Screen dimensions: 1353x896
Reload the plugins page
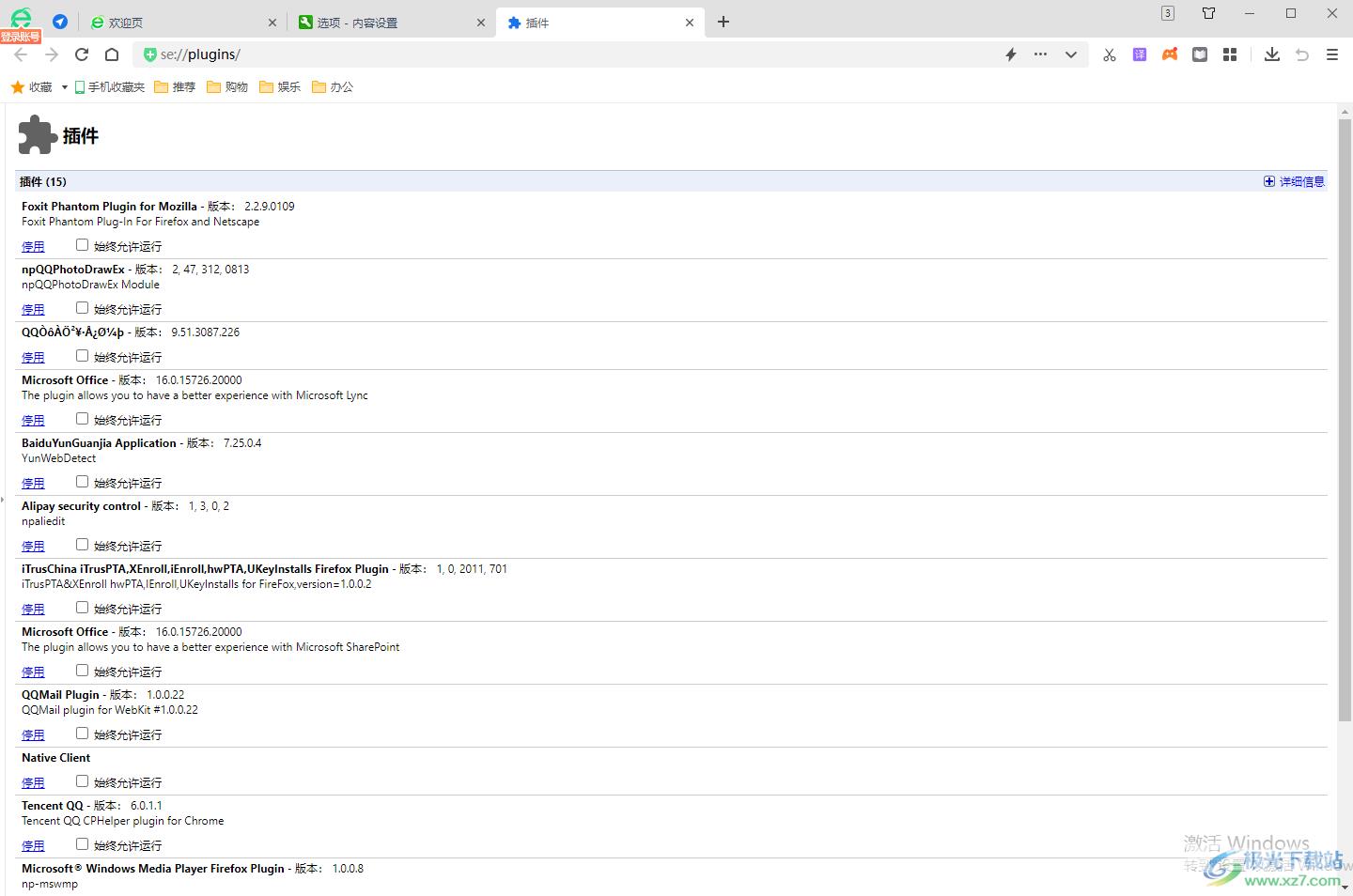pyautogui.click(x=82, y=54)
